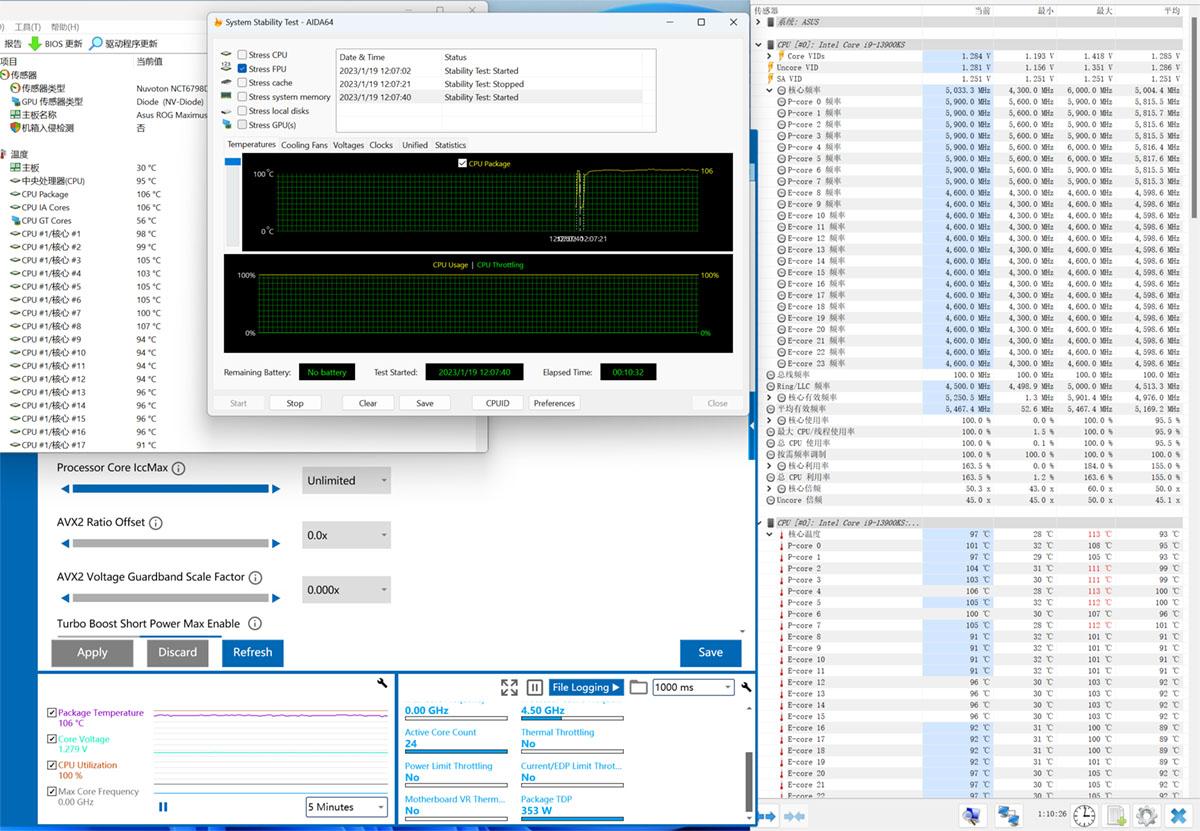Click HWiNFO expand arrows icon
This screenshot has width=1200, height=831.
click(x=767, y=816)
